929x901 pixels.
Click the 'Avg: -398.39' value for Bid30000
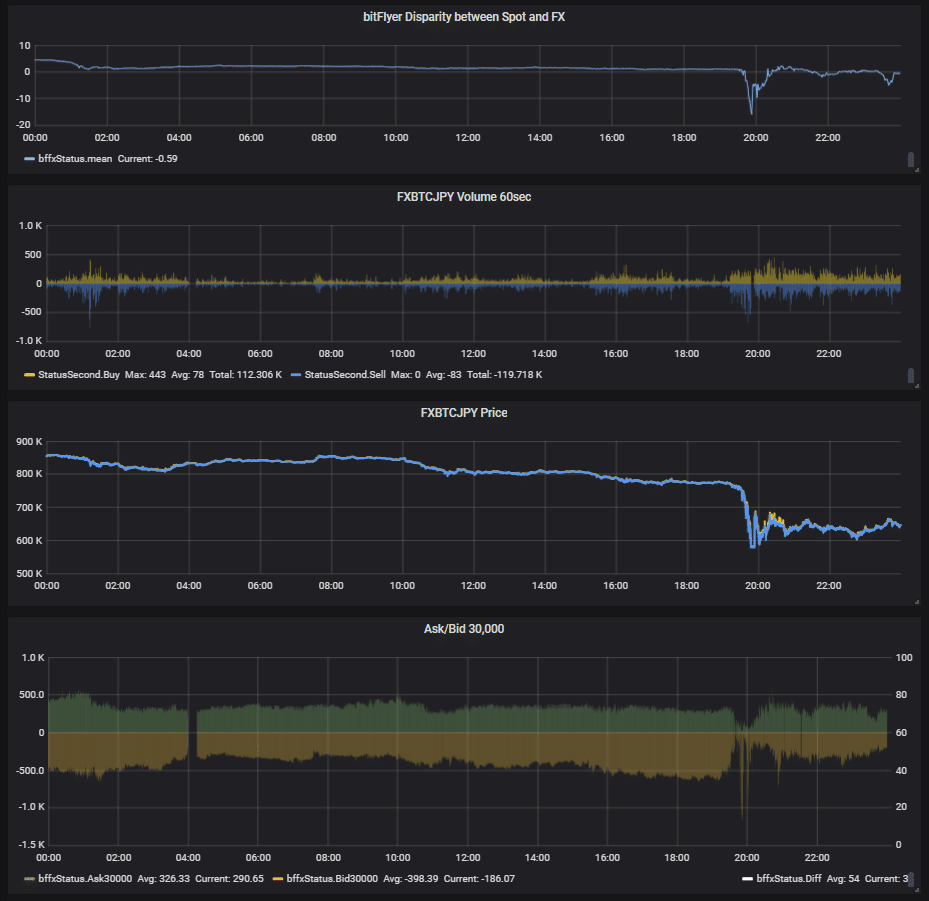pos(411,878)
